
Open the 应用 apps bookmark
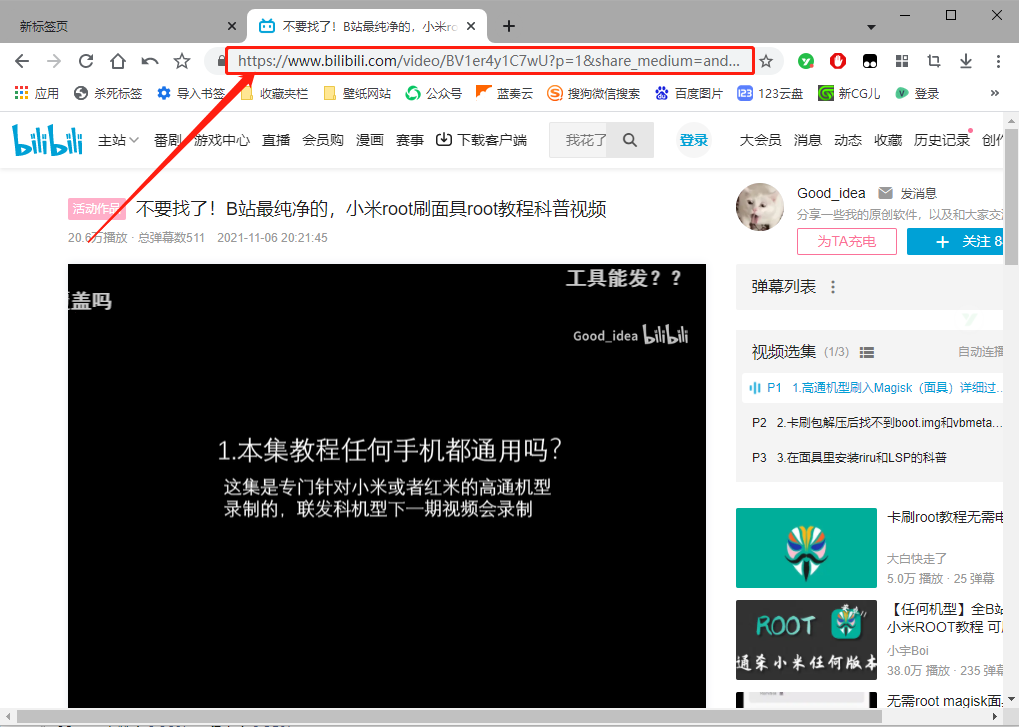36,94
